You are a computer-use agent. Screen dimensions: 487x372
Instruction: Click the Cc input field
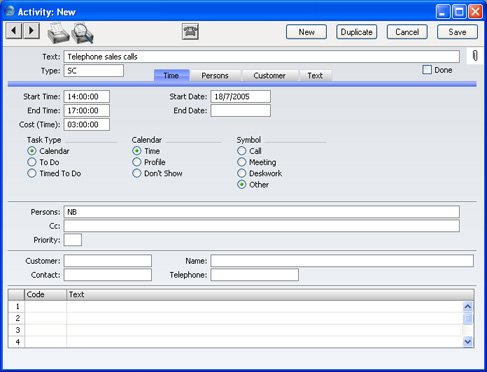coord(262,226)
